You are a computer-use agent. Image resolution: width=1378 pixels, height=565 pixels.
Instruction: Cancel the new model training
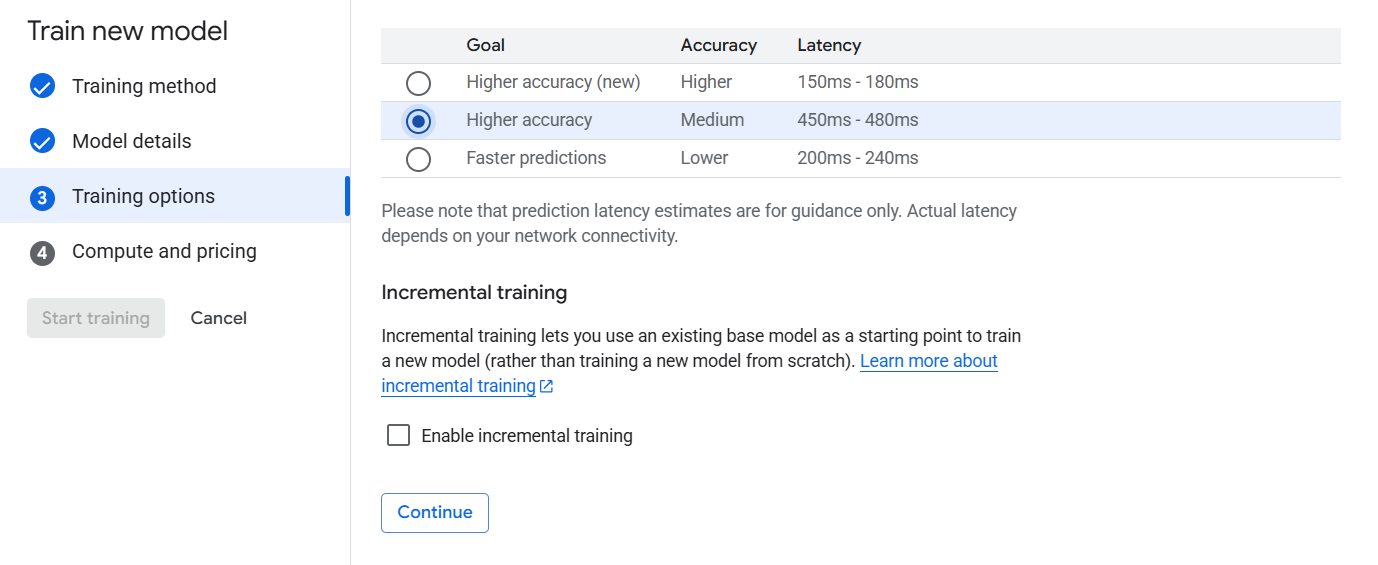(x=219, y=318)
